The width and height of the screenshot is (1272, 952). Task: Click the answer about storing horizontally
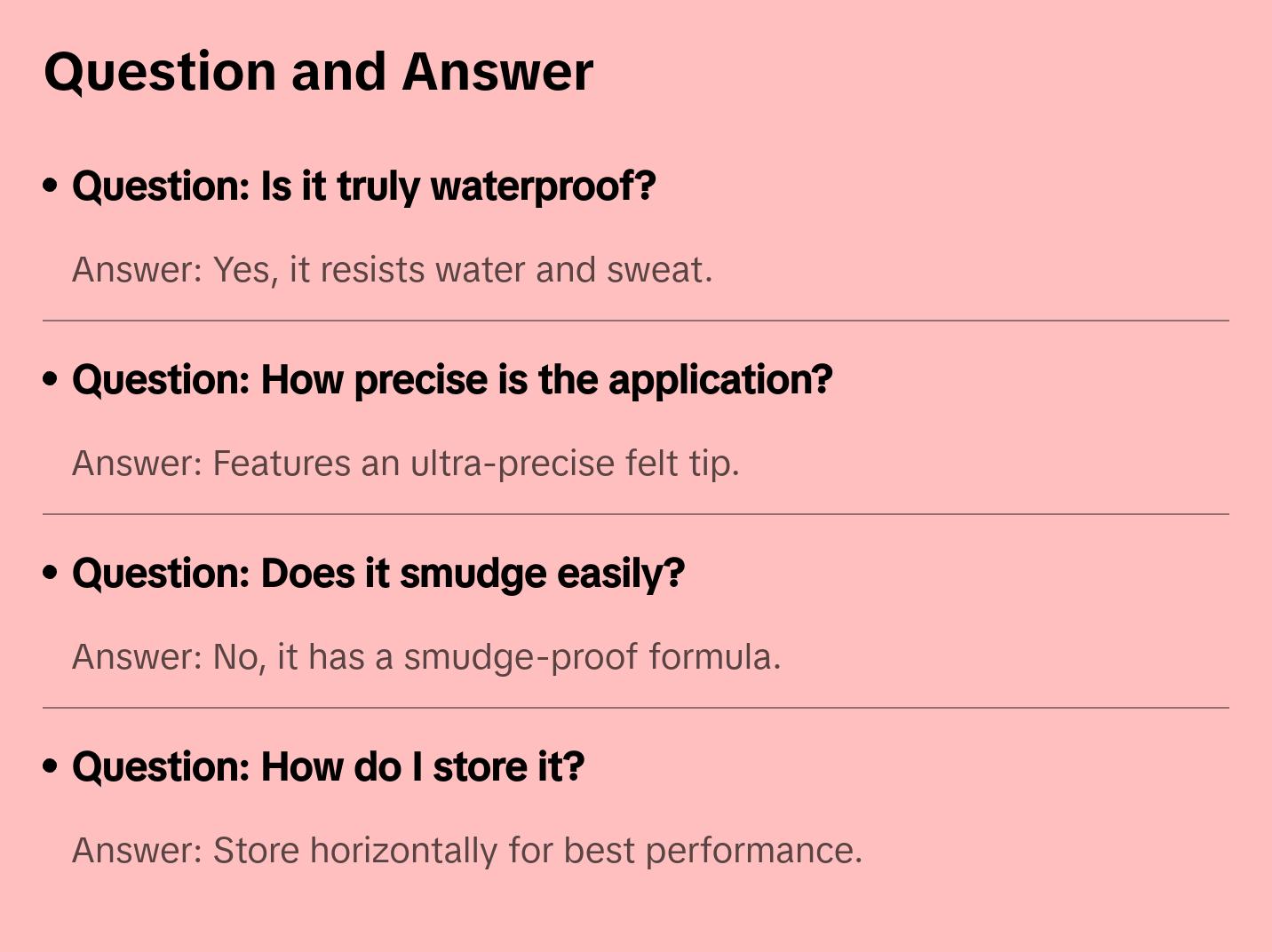[467, 851]
